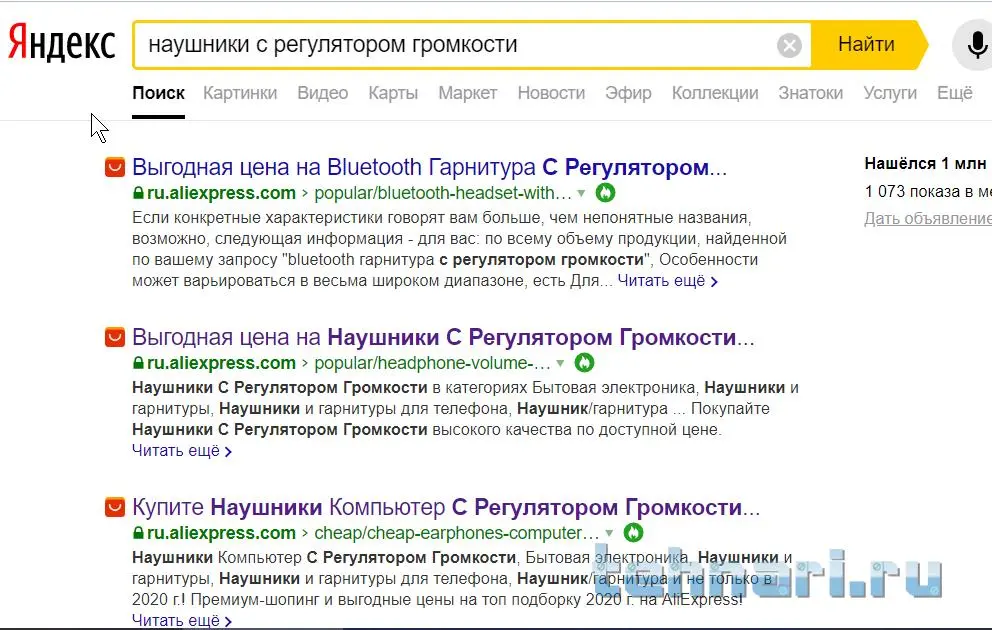Click ru.aliexpress.com domain in cheap-earphones-computer result
This screenshot has height=630, width=992.
[x=221, y=533]
